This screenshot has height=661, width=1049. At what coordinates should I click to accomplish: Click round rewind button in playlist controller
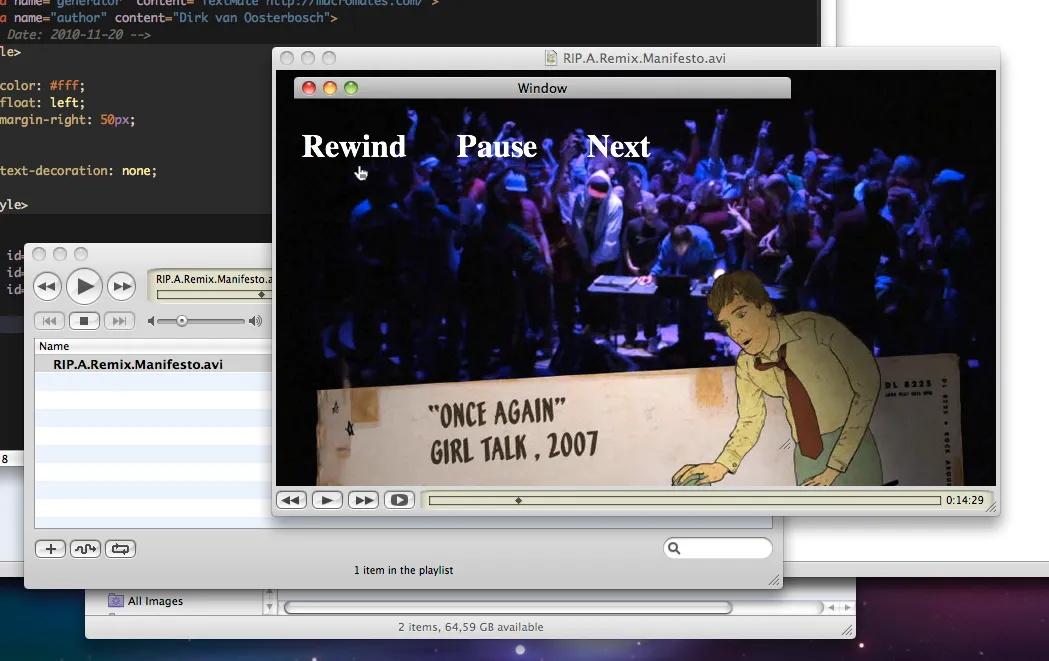(x=47, y=286)
